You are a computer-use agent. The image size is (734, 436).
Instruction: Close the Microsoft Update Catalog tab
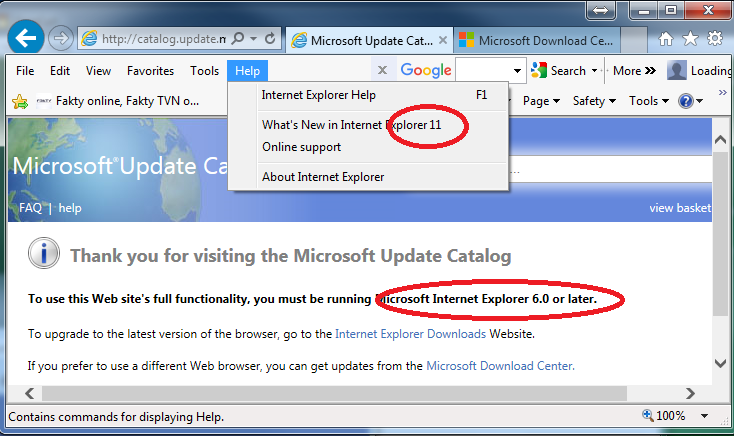[442, 40]
